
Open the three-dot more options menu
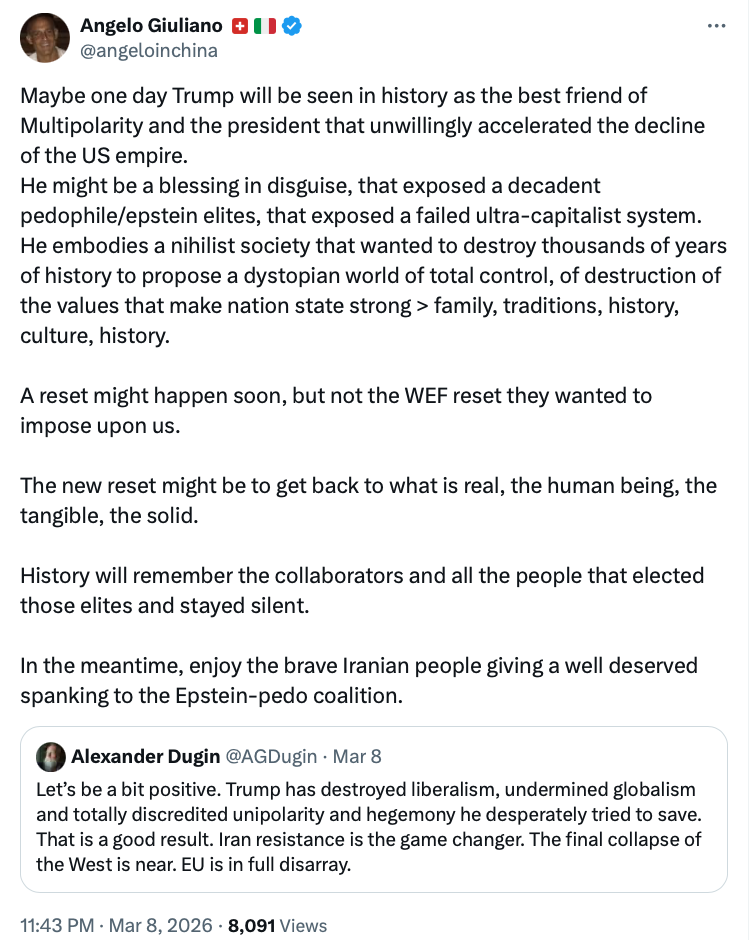pyautogui.click(x=716, y=26)
